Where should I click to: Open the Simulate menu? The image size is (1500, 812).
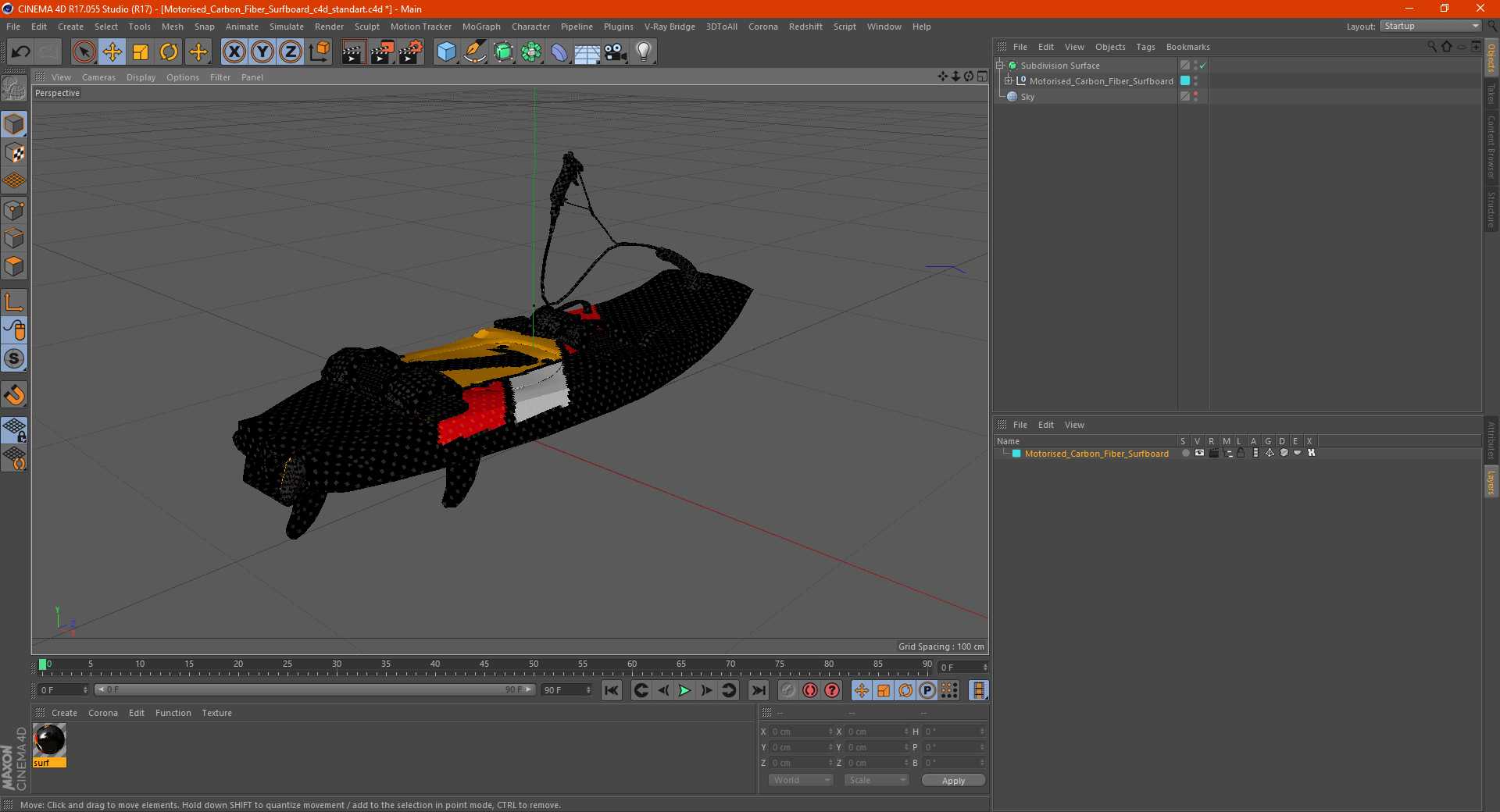pos(287,27)
